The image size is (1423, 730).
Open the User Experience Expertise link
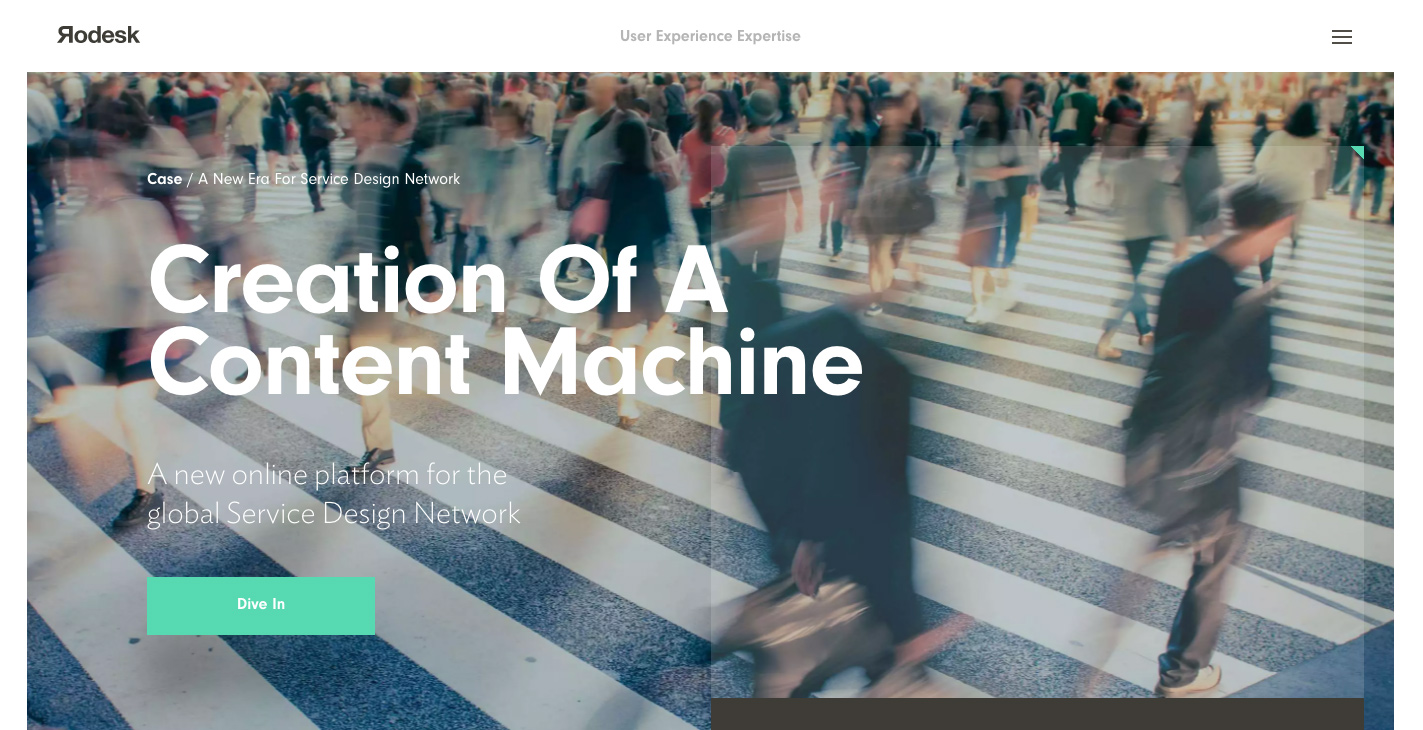(x=710, y=36)
